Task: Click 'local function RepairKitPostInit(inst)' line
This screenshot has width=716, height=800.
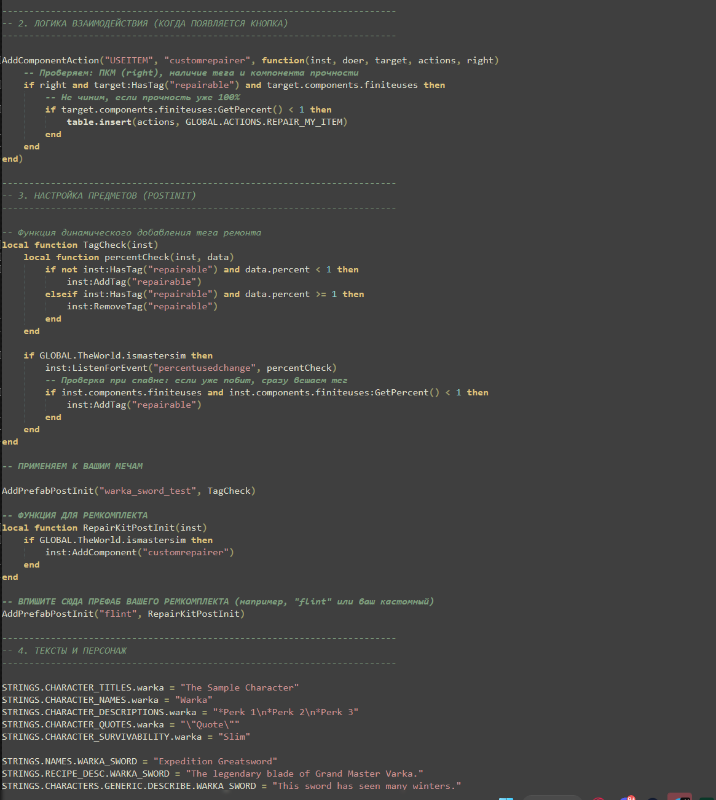Action: (105, 528)
